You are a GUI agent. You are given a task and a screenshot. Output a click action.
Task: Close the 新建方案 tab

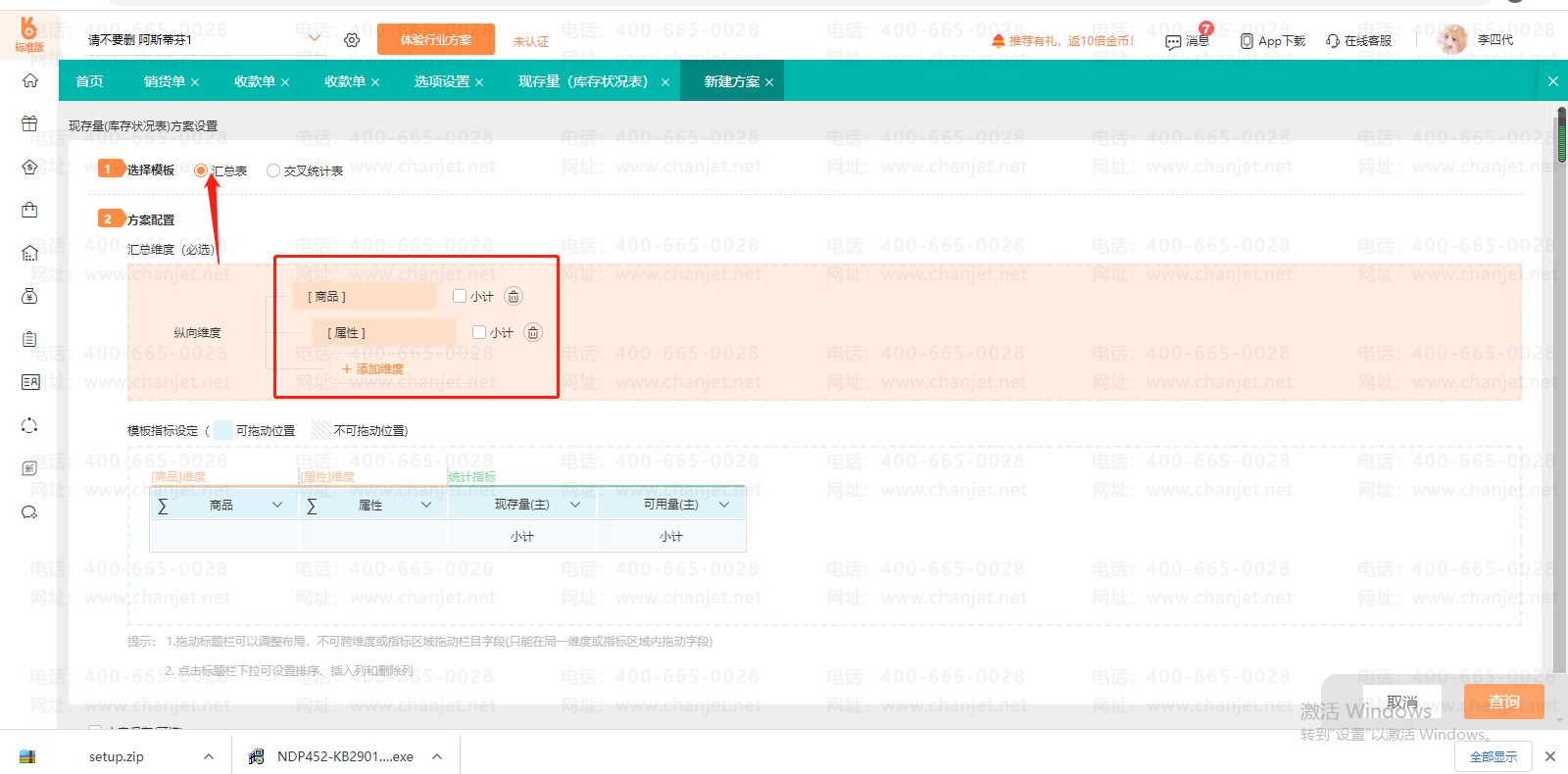(x=769, y=82)
